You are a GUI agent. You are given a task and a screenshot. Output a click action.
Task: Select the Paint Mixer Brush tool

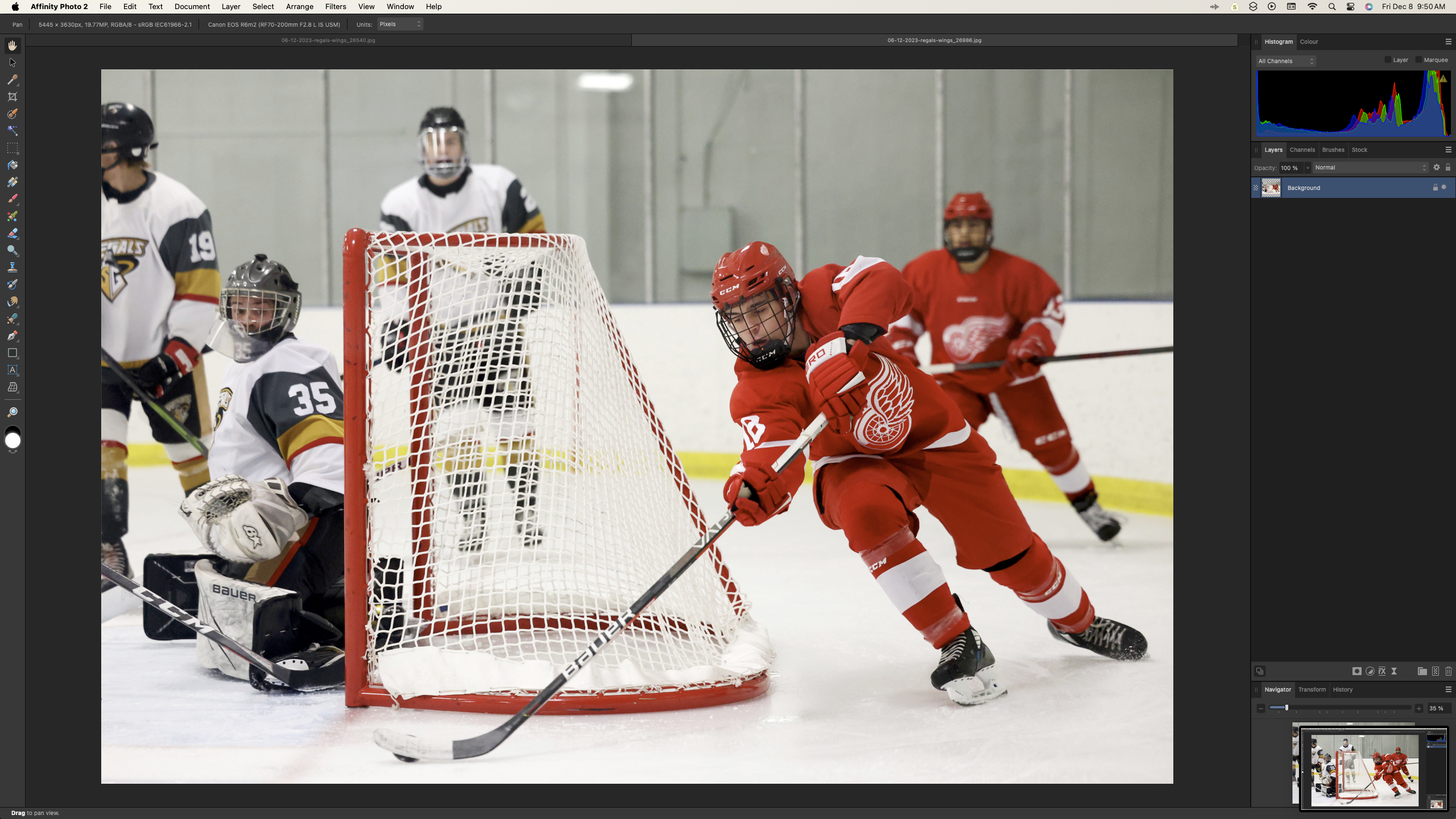click(13, 217)
